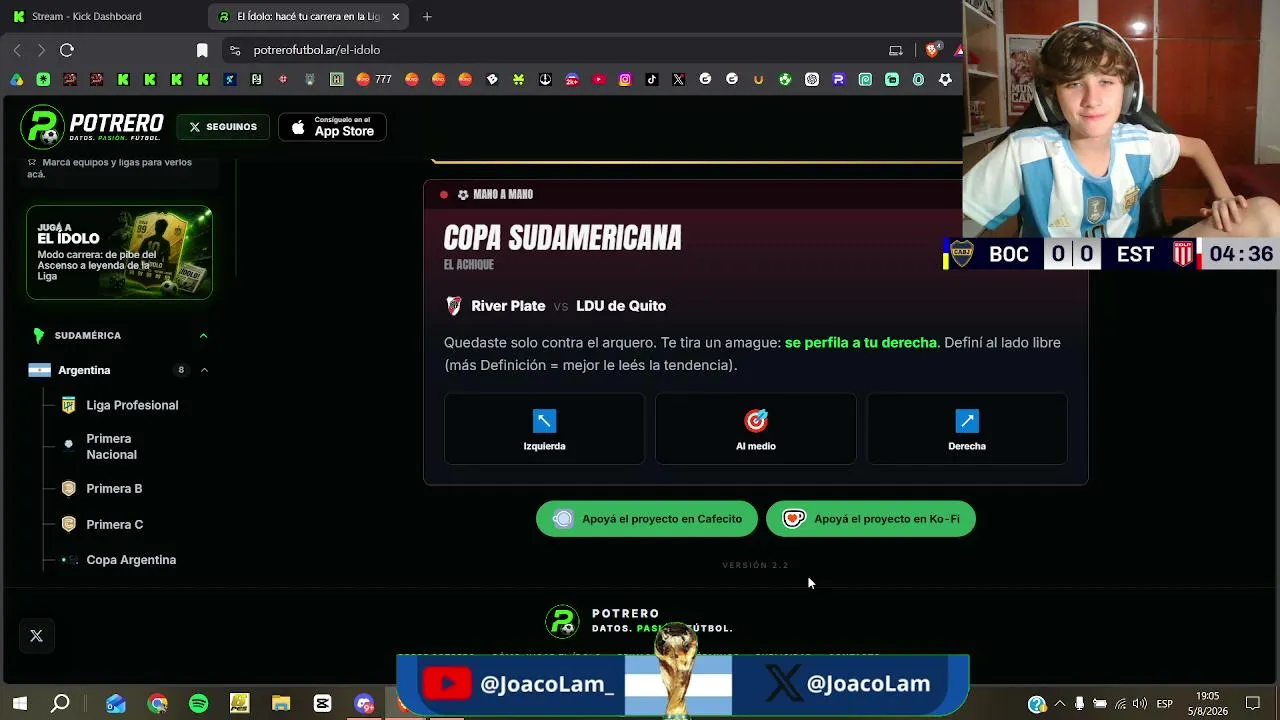Screen dimensions: 1280x720
Task: Open the X bookmark in the bookmarks bar
Action: click(x=679, y=79)
